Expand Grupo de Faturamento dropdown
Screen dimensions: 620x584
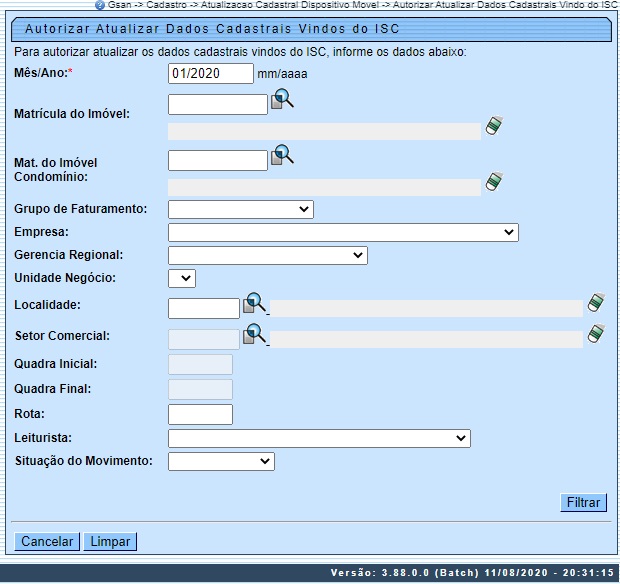click(241, 209)
